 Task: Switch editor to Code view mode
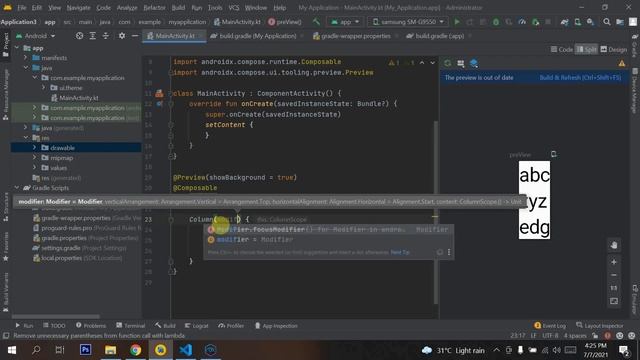click(562, 49)
